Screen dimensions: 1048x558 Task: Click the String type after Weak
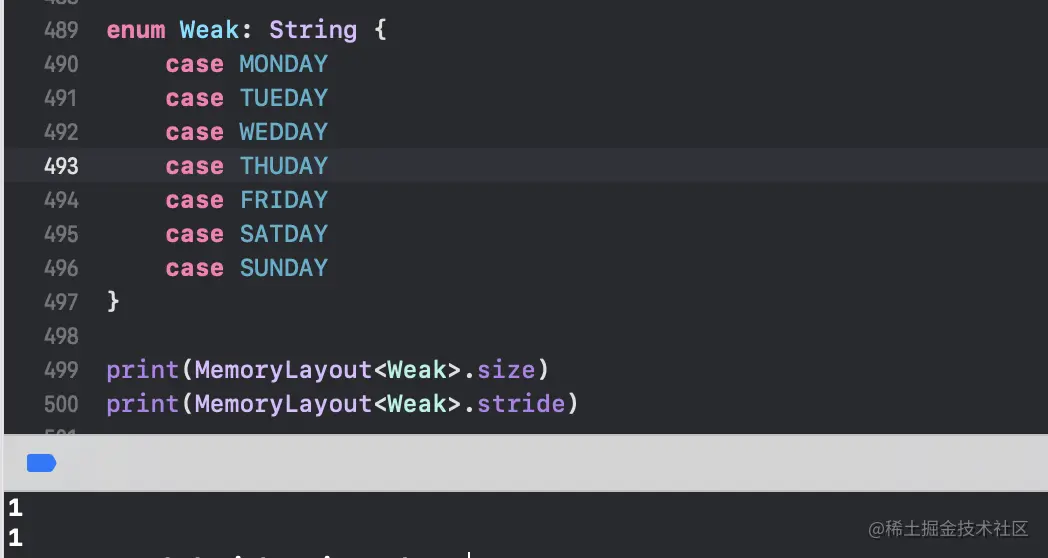pyautogui.click(x=313, y=30)
